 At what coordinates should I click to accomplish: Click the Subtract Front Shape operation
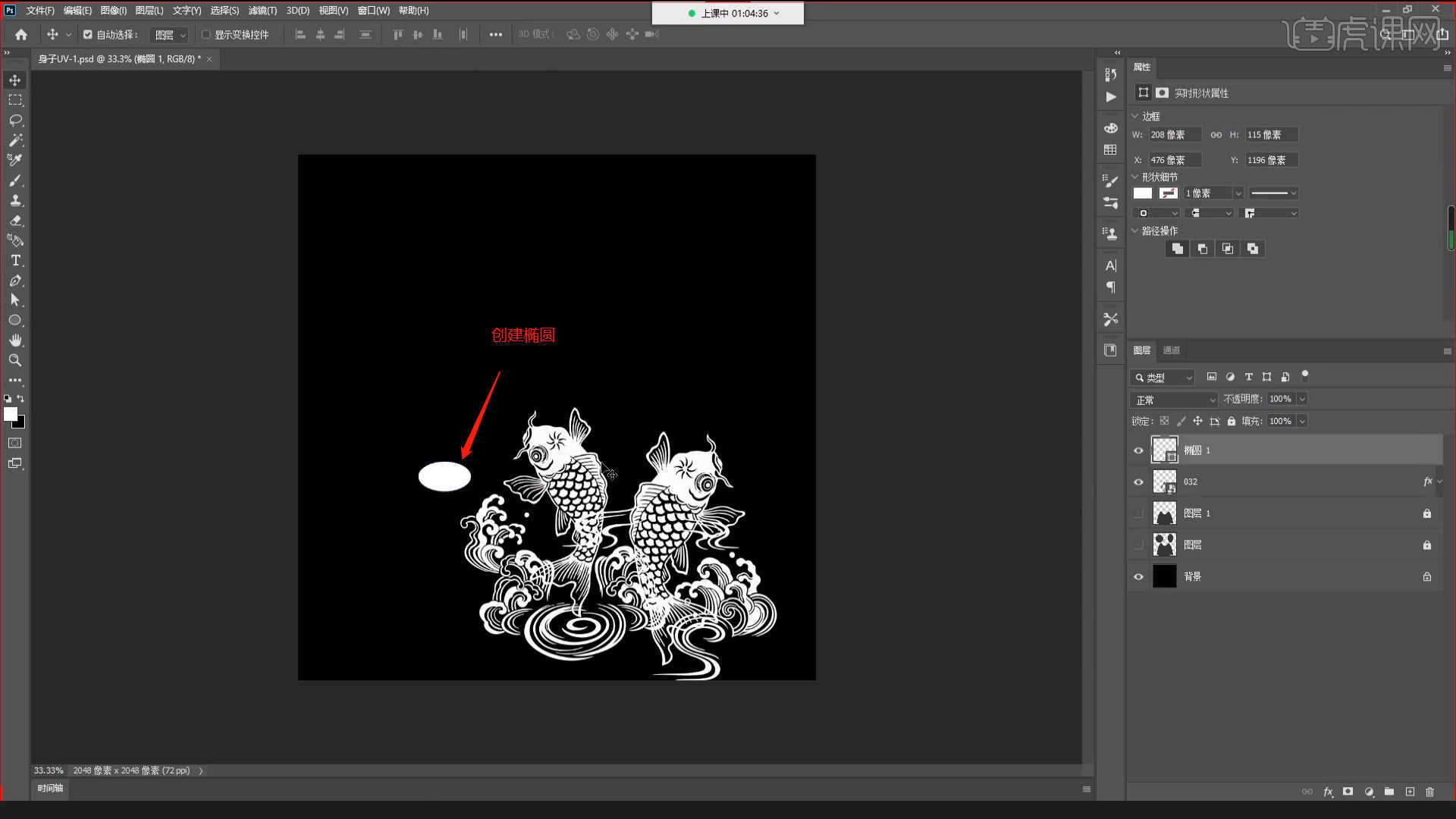[1202, 249]
